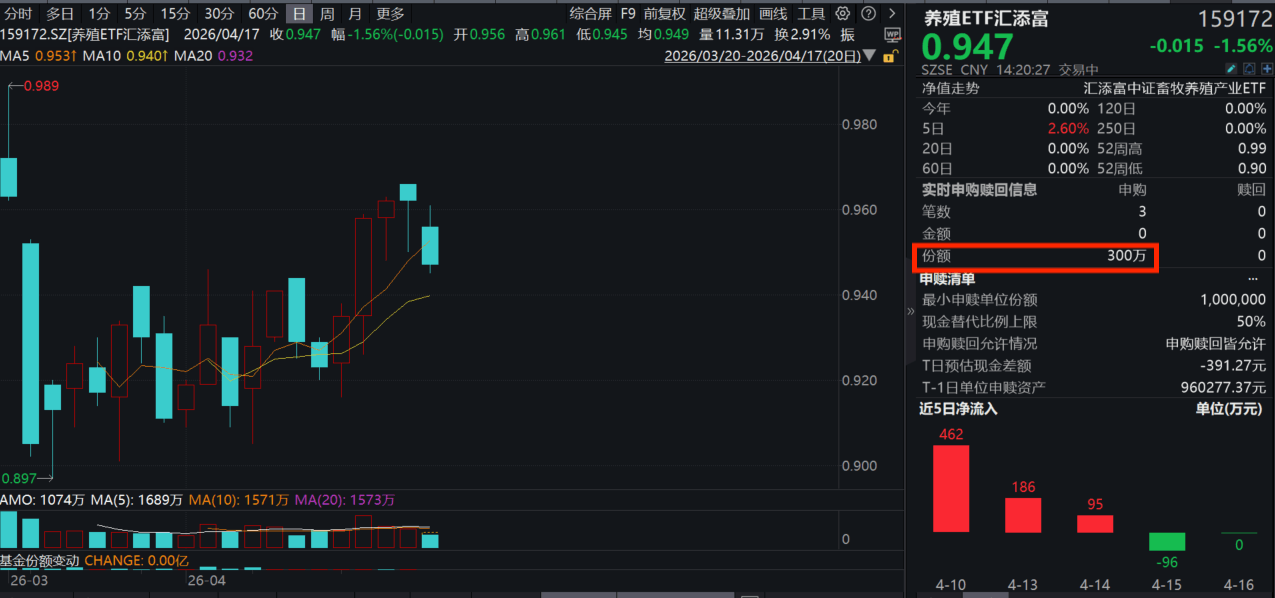Screen dimensions: 1275x598
Task: Open the 更多 period menu
Action: (390, 14)
